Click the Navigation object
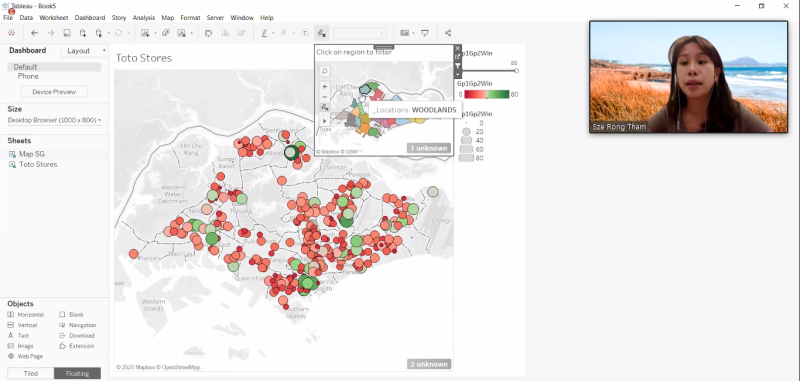800x381 pixels. coord(78,325)
